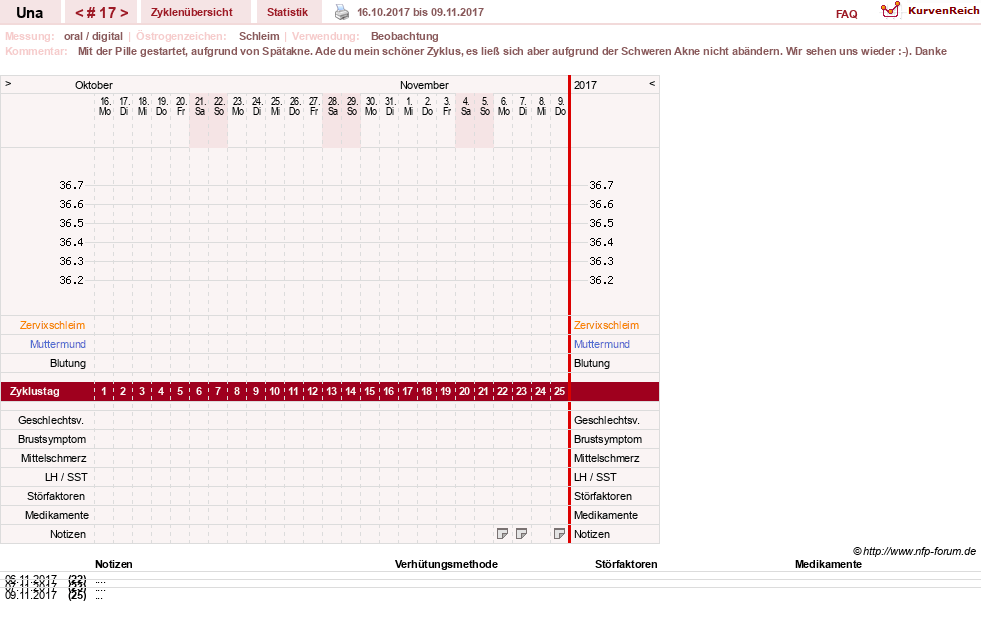Click the right-side Muttermund label
Image resolution: width=981 pixels, height=643 pixels.
602,344
